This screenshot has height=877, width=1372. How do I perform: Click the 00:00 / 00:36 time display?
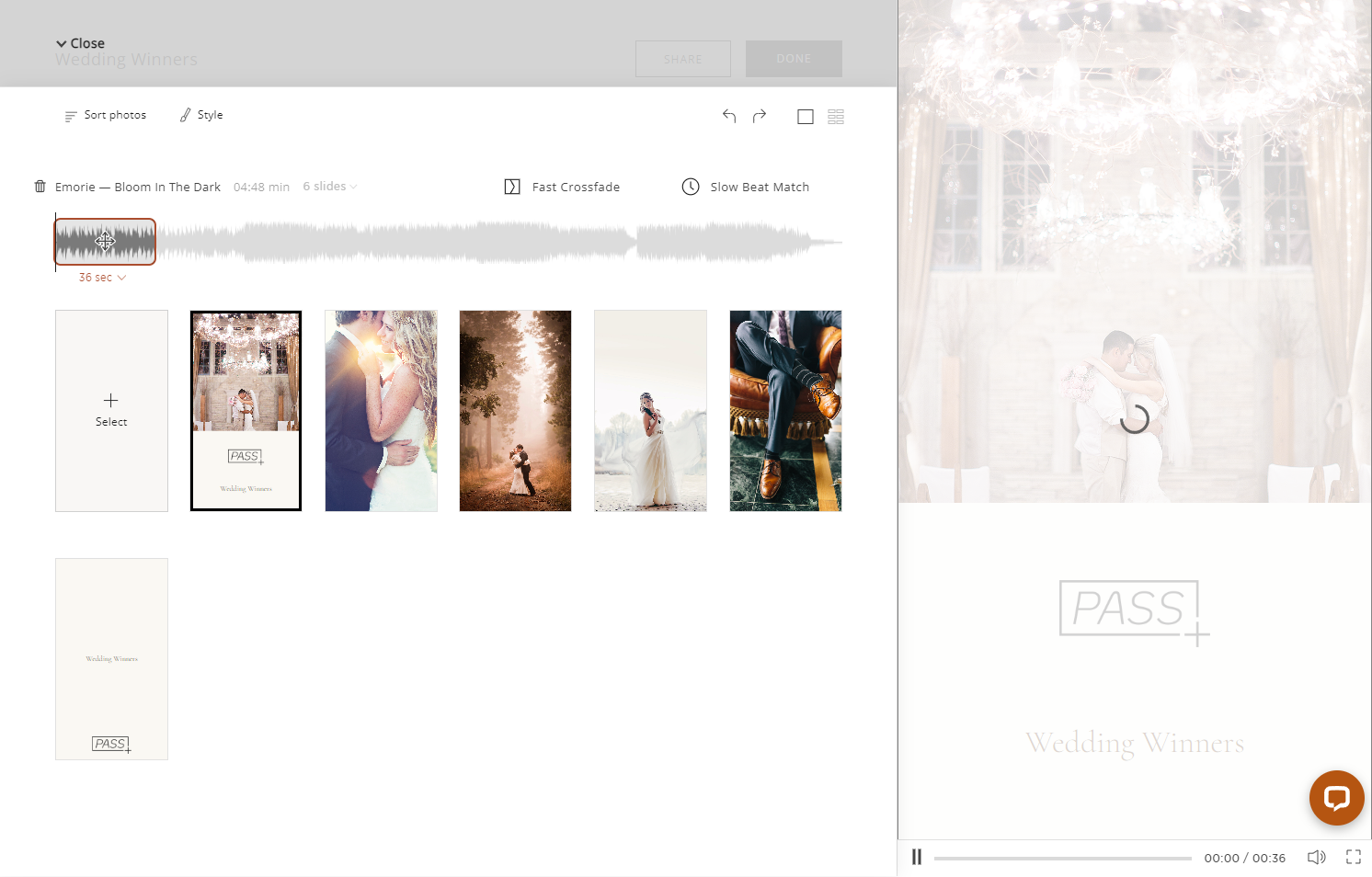(1245, 858)
